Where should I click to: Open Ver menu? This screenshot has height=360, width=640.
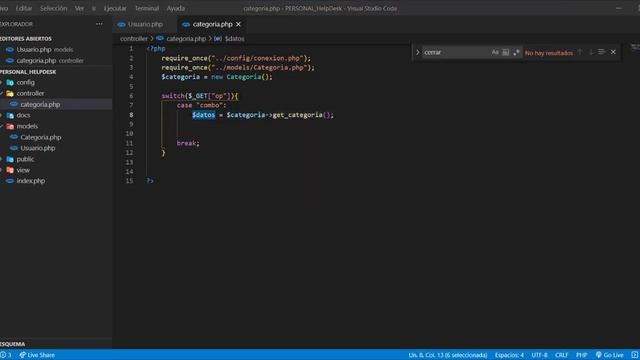pos(79,8)
